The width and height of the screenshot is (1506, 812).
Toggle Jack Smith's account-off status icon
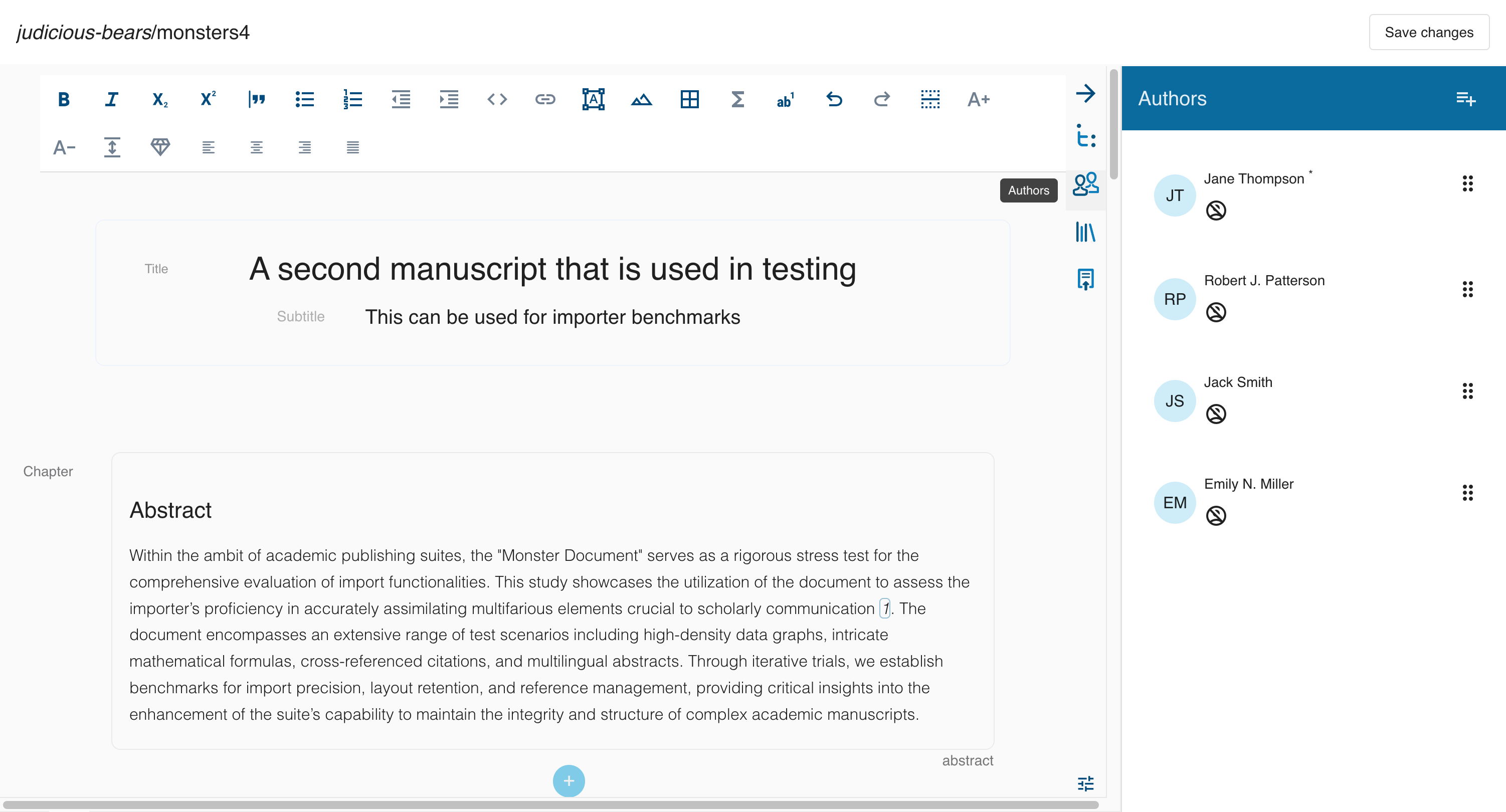click(x=1215, y=414)
